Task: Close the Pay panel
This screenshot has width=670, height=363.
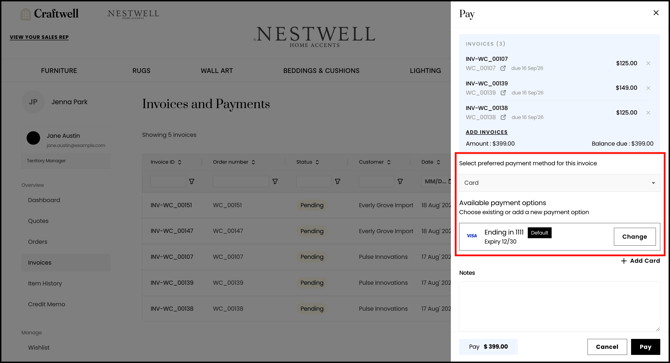Action: pyautogui.click(x=656, y=13)
